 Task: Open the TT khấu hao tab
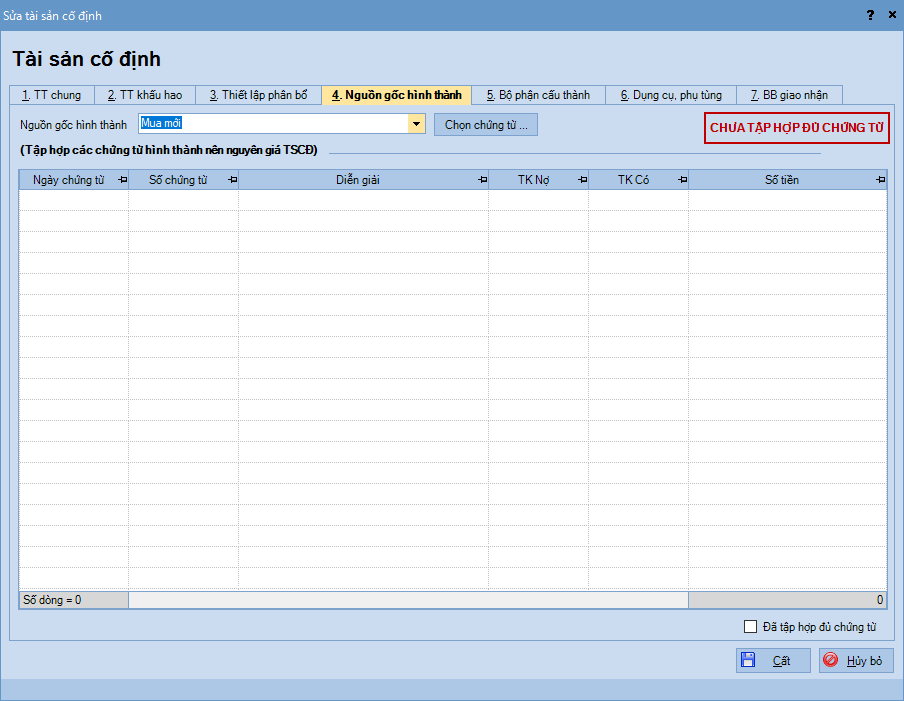click(145, 95)
